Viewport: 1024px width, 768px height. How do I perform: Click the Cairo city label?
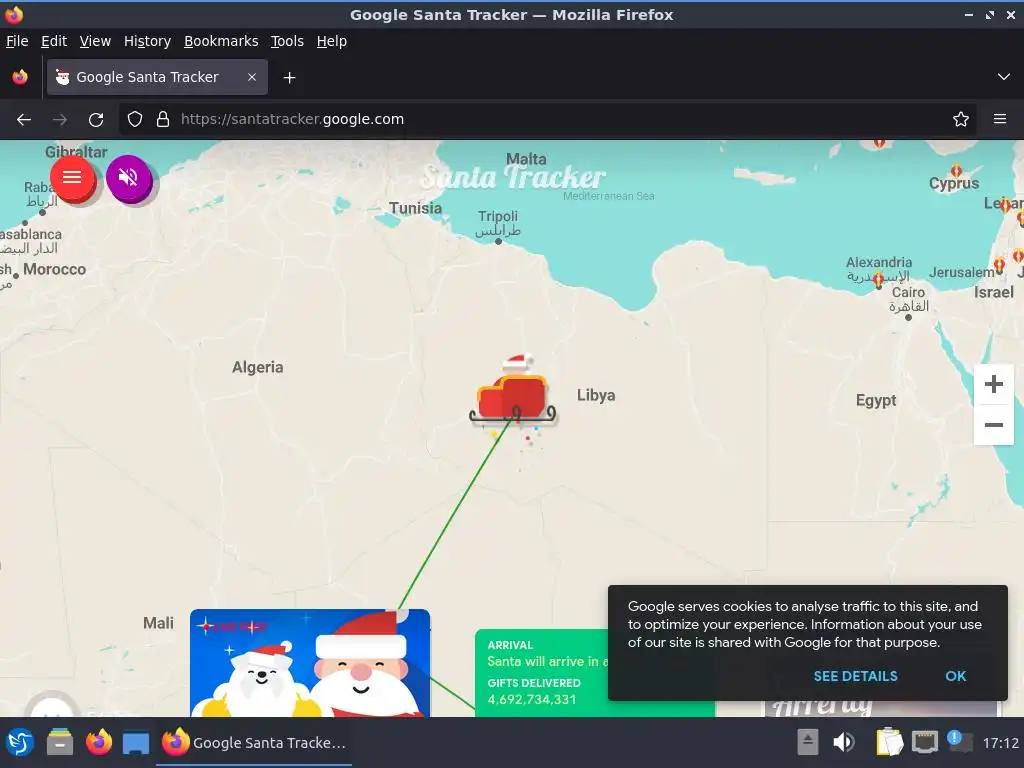tap(908, 293)
